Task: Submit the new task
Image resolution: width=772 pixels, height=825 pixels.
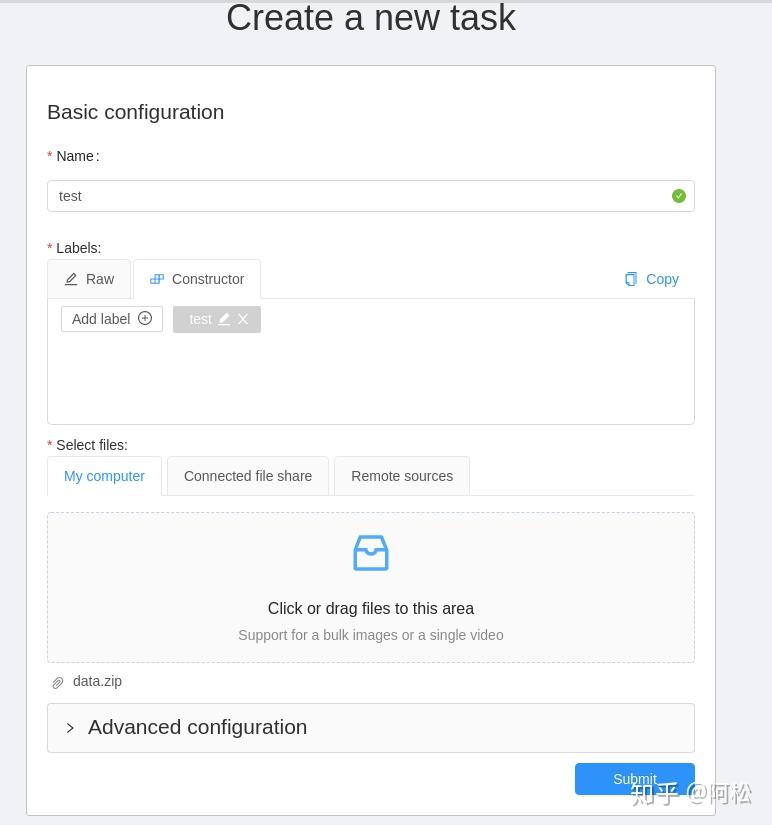Action: [634, 779]
